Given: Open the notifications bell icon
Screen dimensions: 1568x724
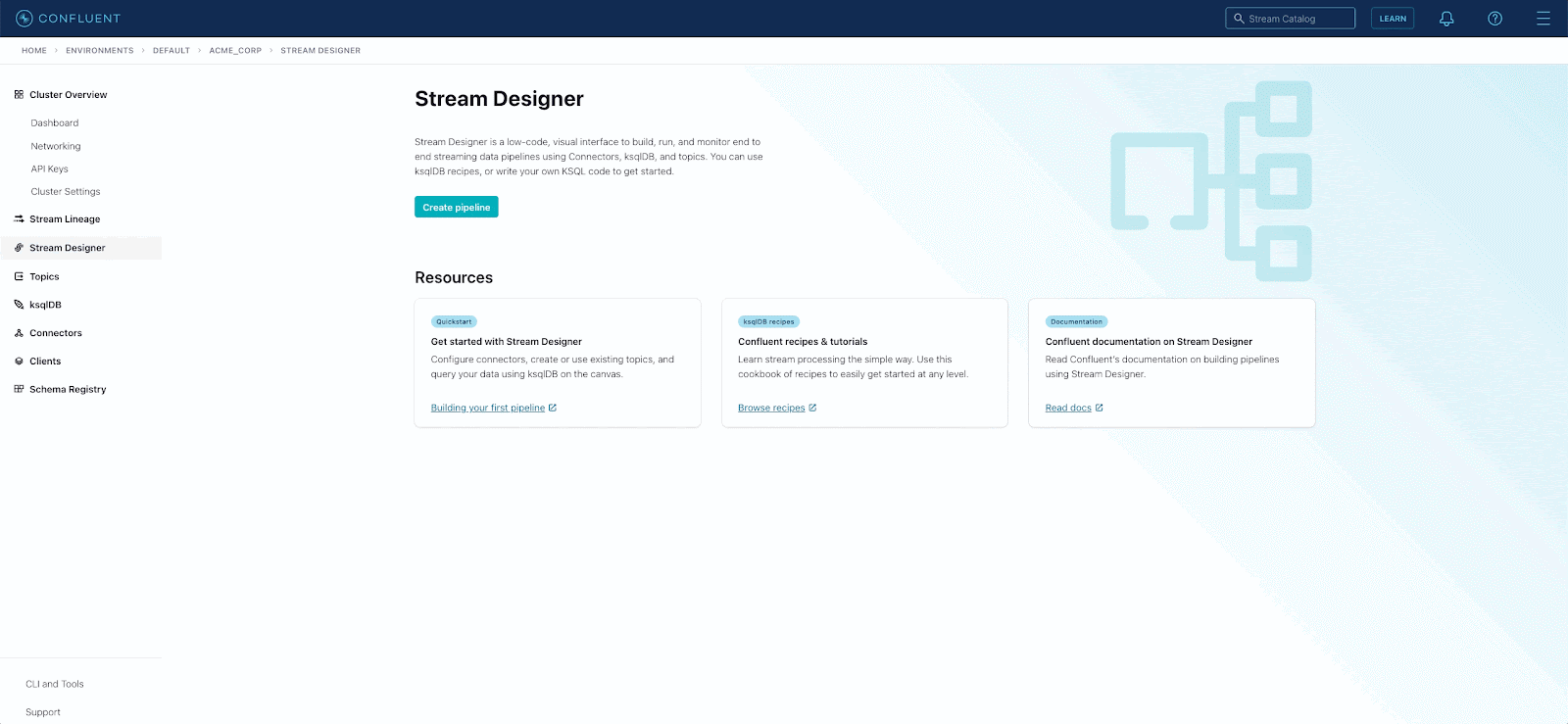Looking at the screenshot, I should click(x=1446, y=19).
